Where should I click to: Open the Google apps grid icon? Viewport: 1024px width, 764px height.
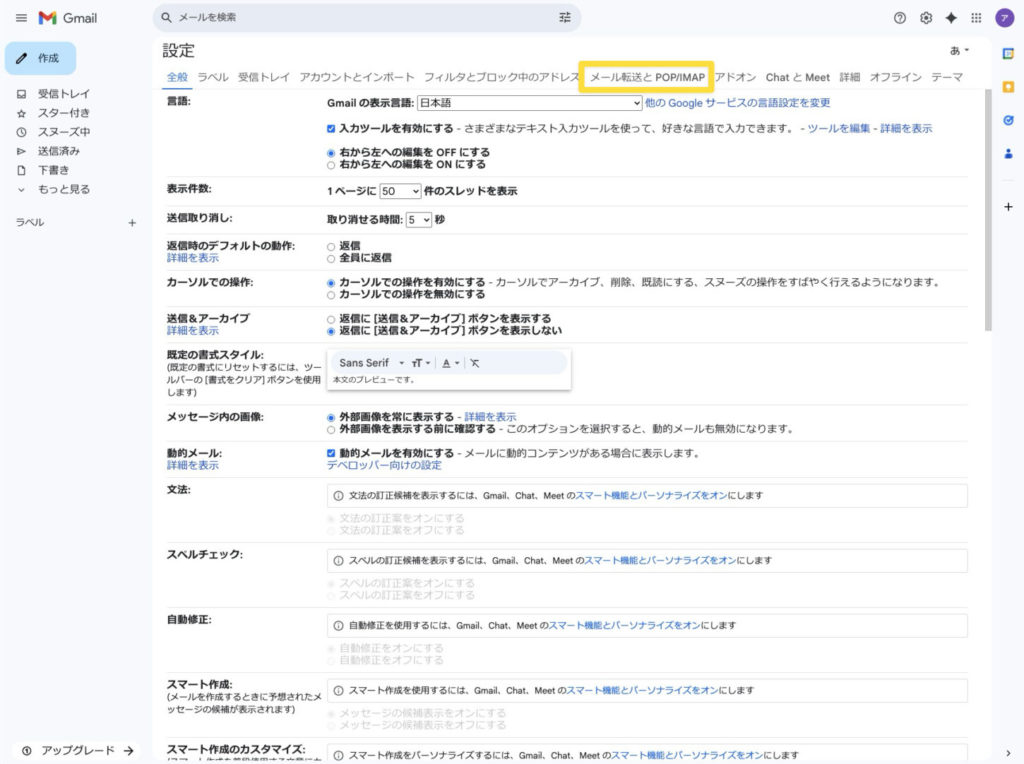(x=976, y=18)
